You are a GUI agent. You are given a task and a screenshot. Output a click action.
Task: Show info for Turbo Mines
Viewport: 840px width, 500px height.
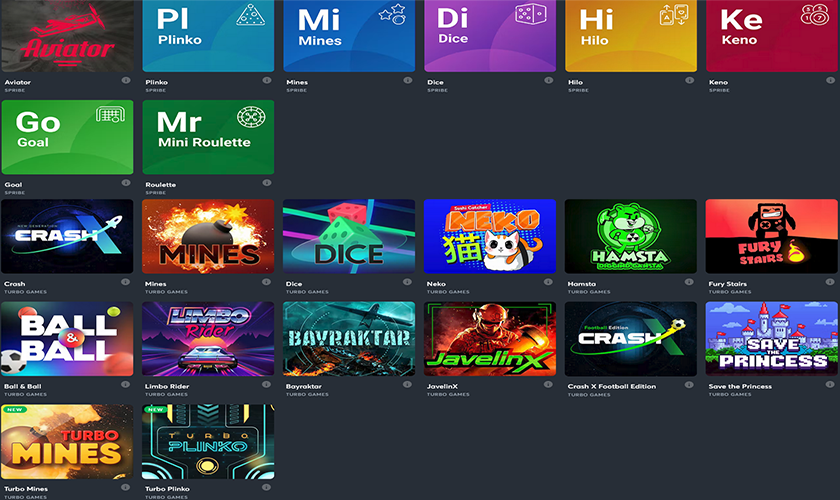[x=125, y=487]
